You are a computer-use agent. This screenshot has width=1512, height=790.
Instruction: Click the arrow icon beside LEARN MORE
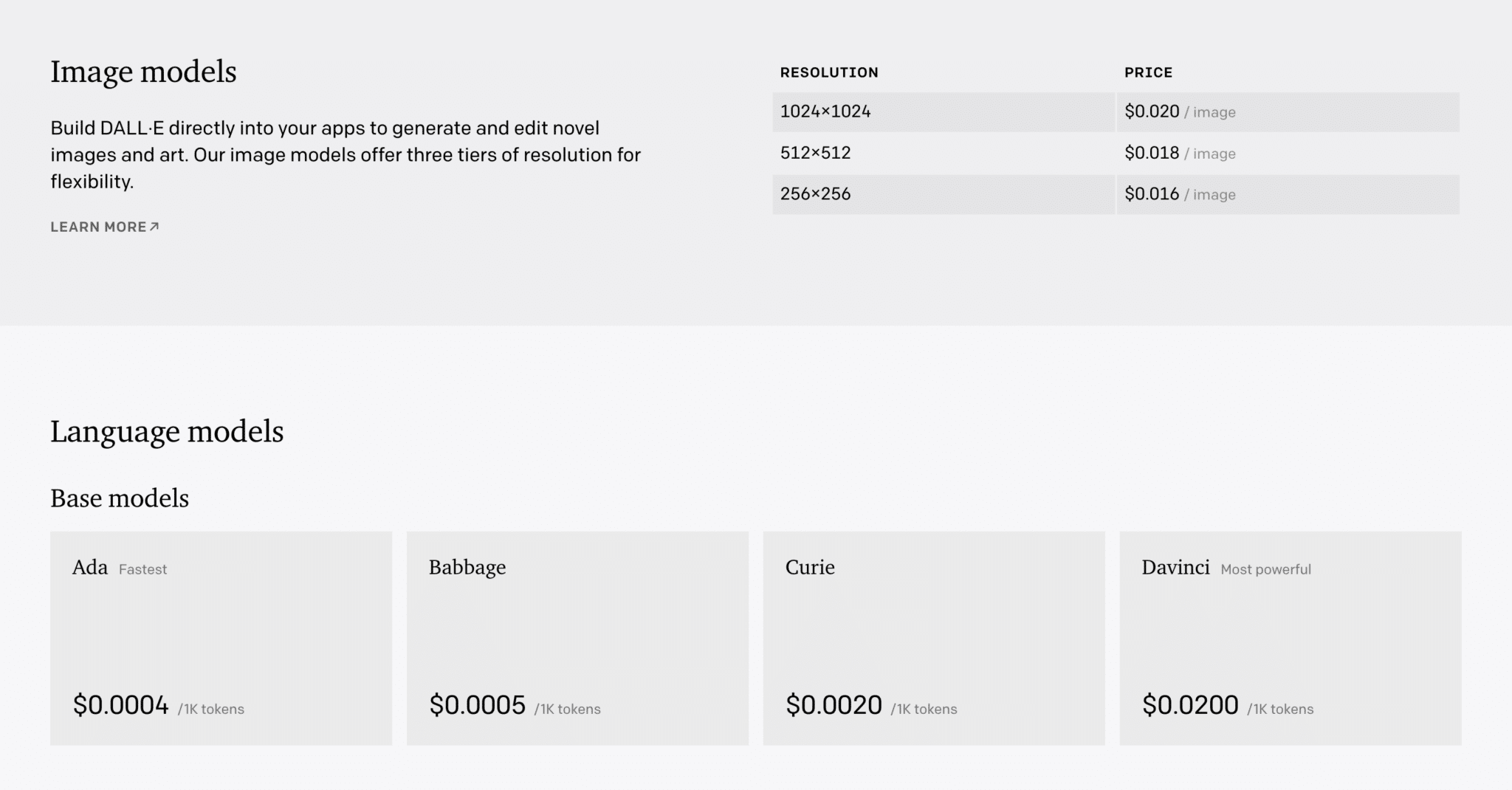pos(154,227)
